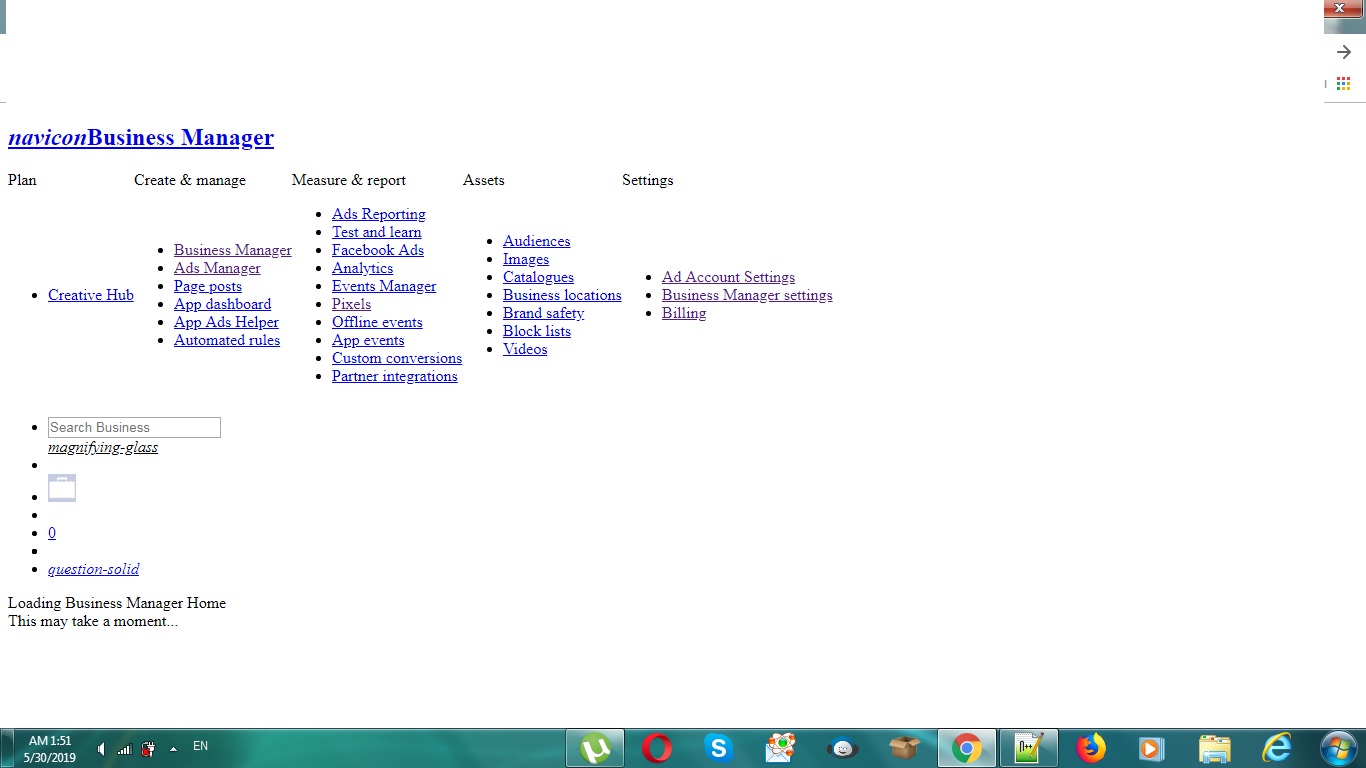Open uTorrent from the taskbar
The width and height of the screenshot is (1366, 768).
[x=595, y=748]
